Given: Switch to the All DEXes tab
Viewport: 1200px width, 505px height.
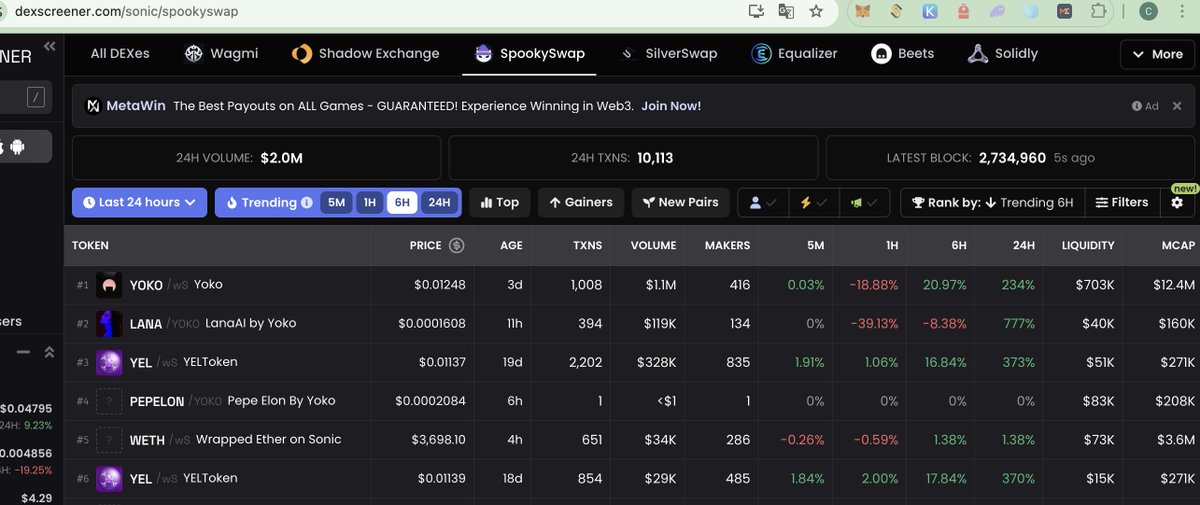Looking at the screenshot, I should coord(120,53).
